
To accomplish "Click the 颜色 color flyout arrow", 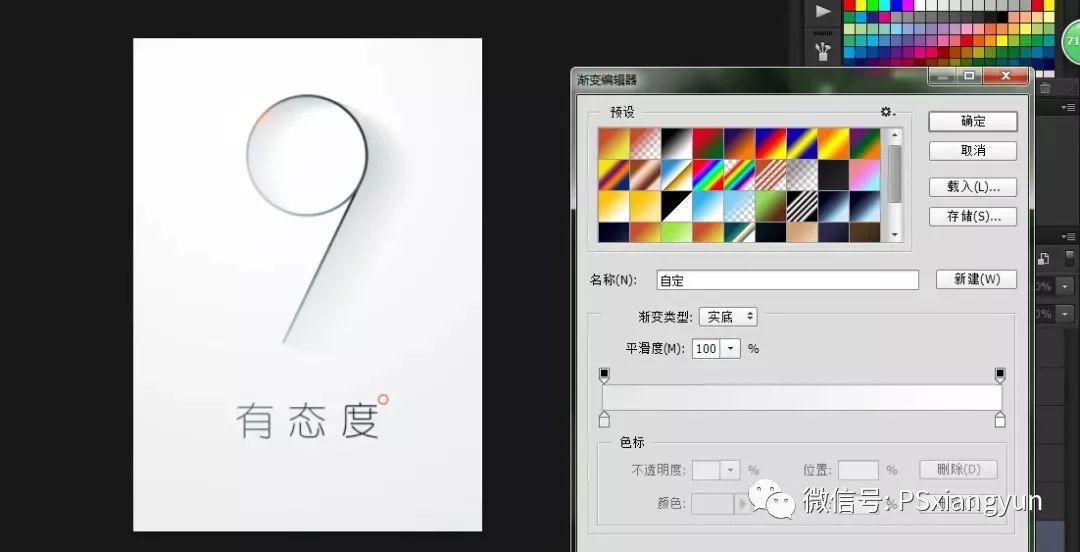I will click(742, 504).
